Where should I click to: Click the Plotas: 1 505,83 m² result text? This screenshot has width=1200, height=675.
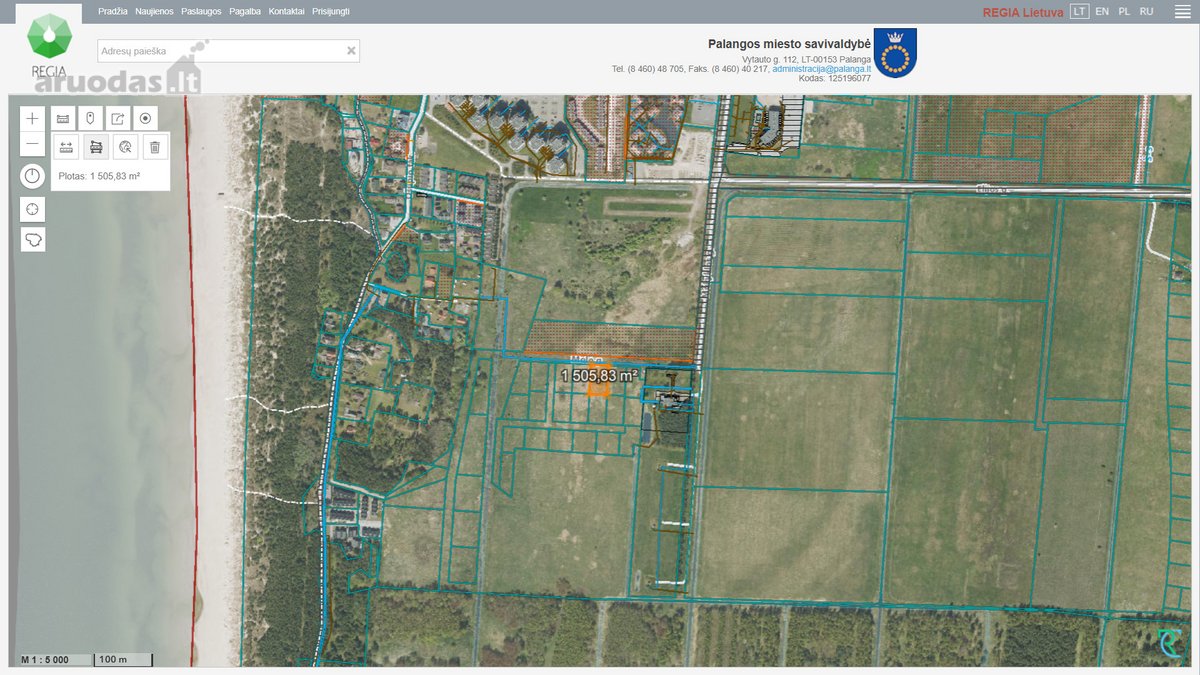(x=99, y=176)
